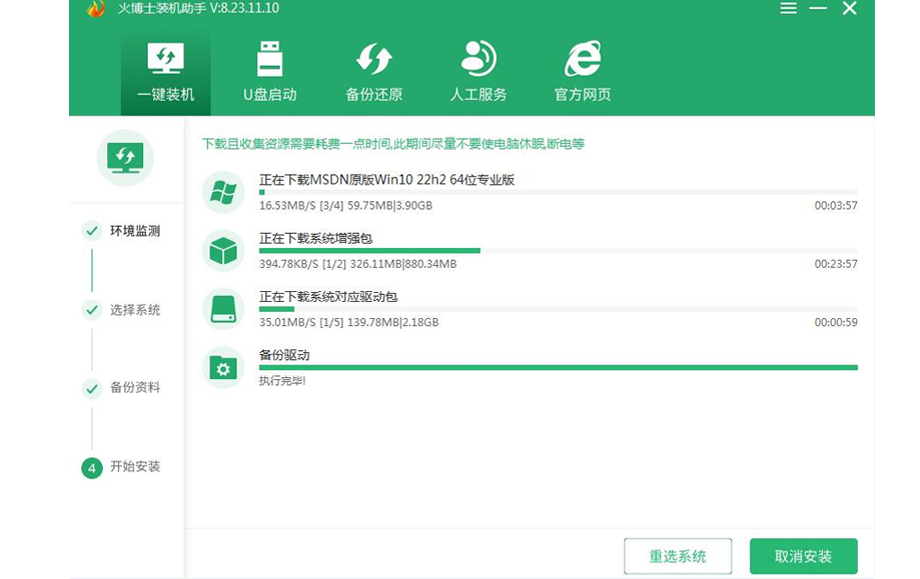Click the Win10 download progress bar

557,192
